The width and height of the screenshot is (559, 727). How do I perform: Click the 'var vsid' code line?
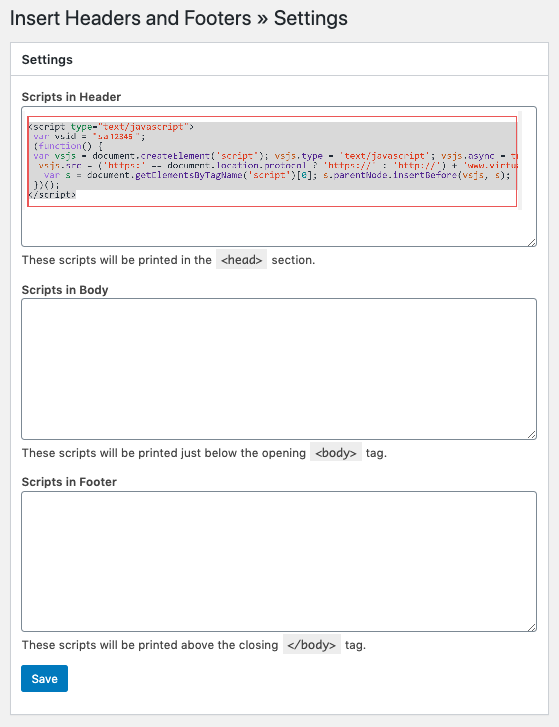pos(89,136)
